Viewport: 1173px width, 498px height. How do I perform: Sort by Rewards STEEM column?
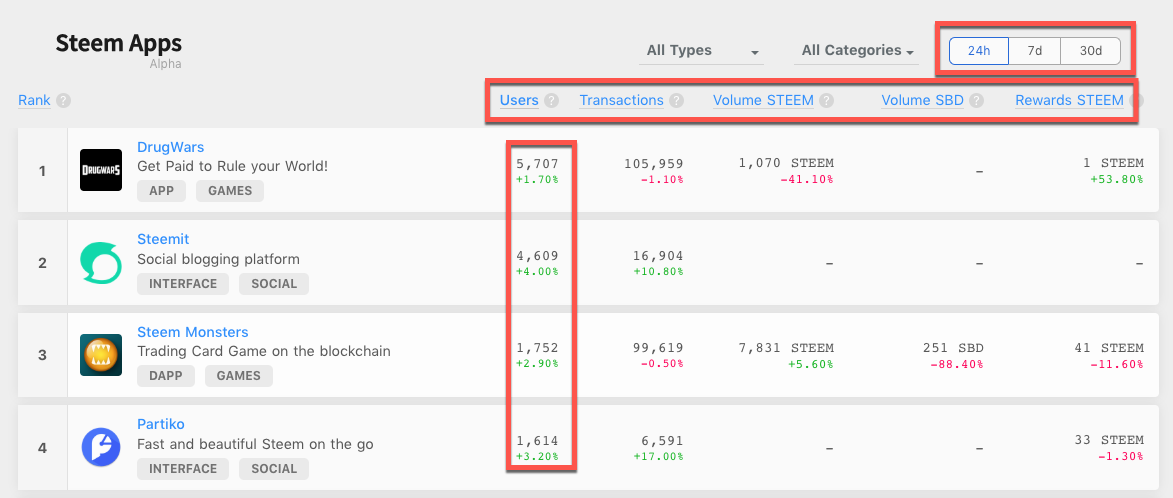[1069, 100]
